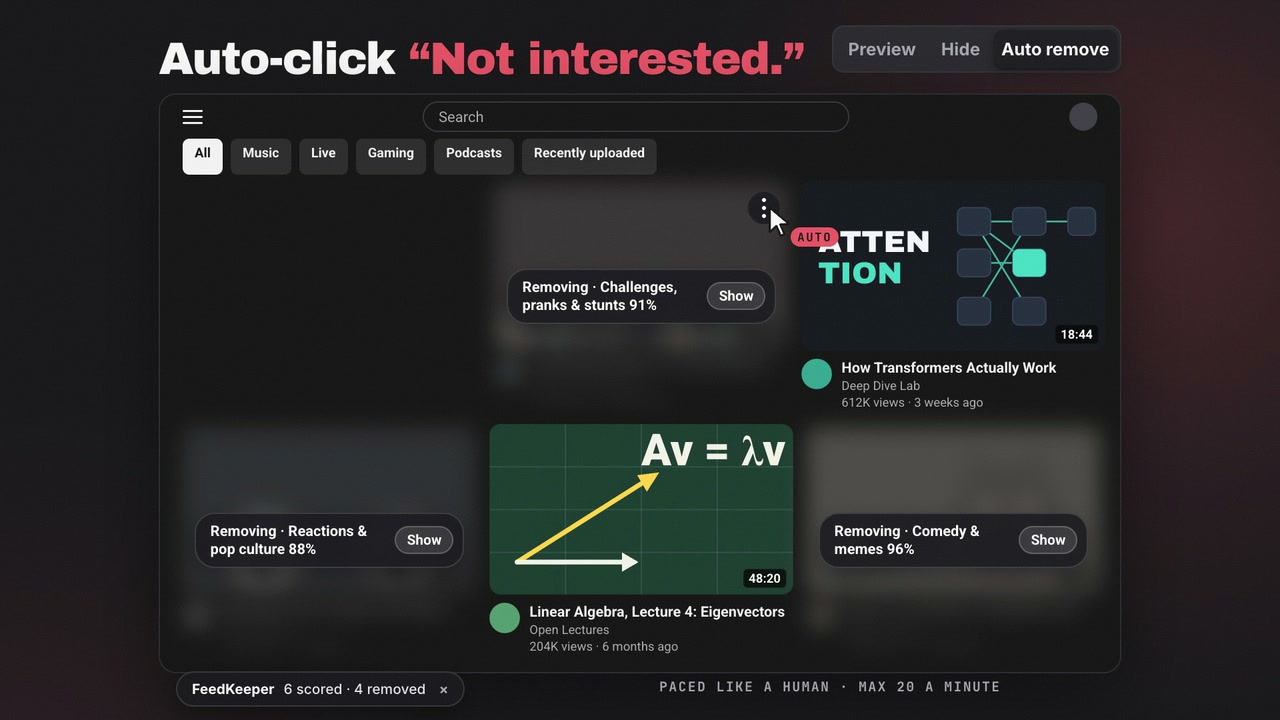The image size is (1280, 720).
Task: Click the FeedKeeper 6 scored · 4 removed text
Action: point(309,689)
